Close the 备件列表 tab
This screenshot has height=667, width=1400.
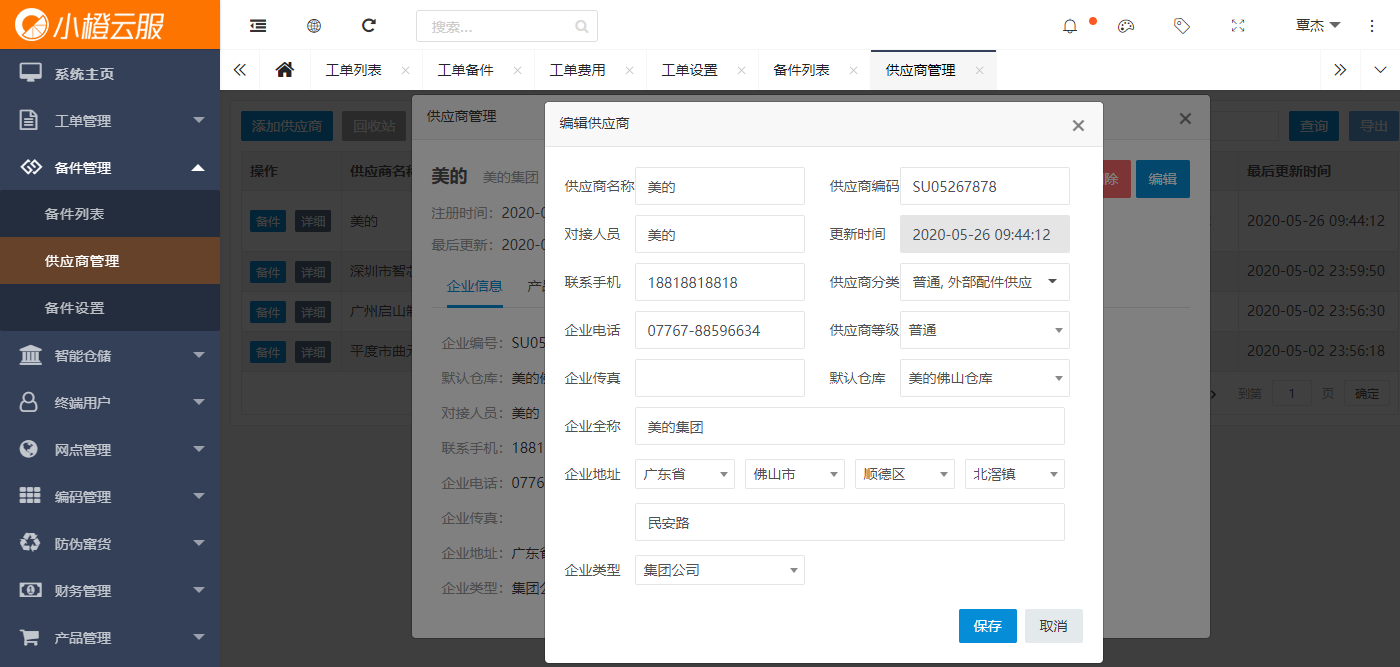pos(853,70)
